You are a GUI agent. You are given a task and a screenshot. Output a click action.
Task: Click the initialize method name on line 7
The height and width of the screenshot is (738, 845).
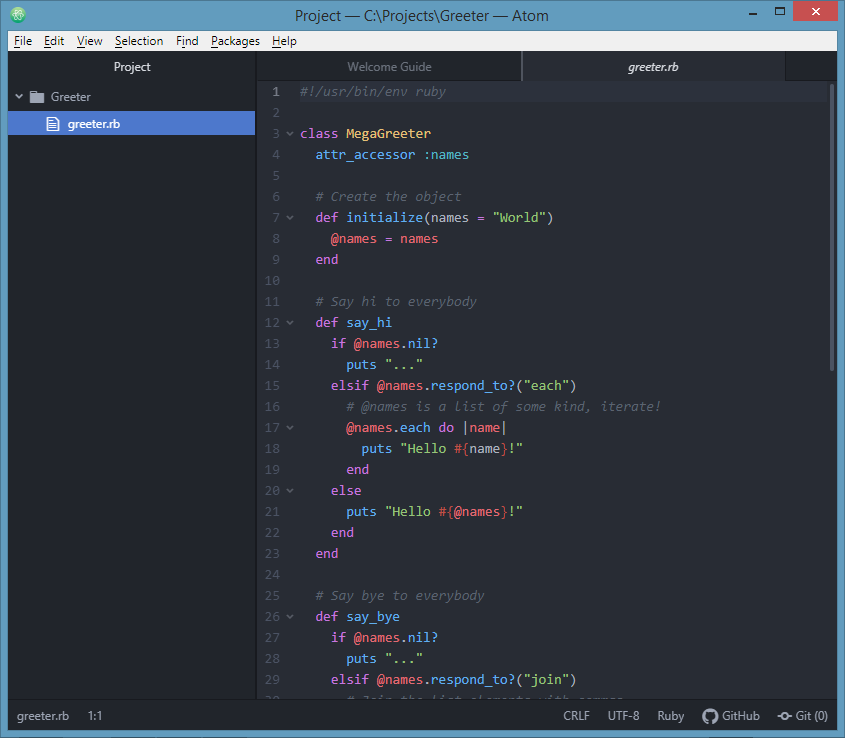(385, 218)
